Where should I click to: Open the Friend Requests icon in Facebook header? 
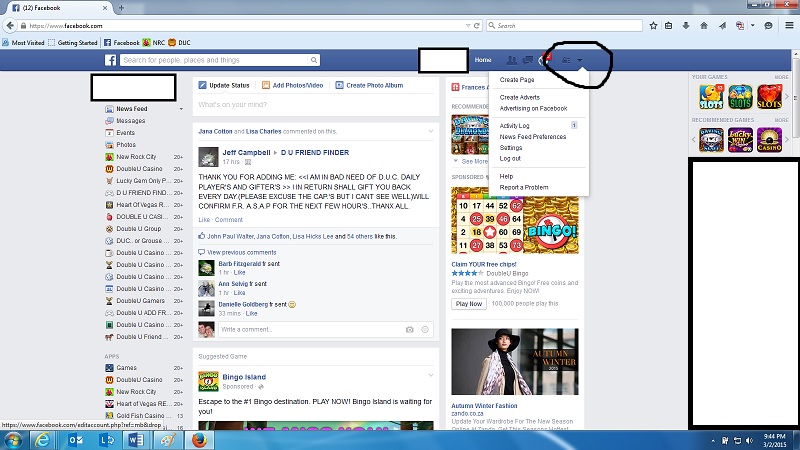point(512,61)
